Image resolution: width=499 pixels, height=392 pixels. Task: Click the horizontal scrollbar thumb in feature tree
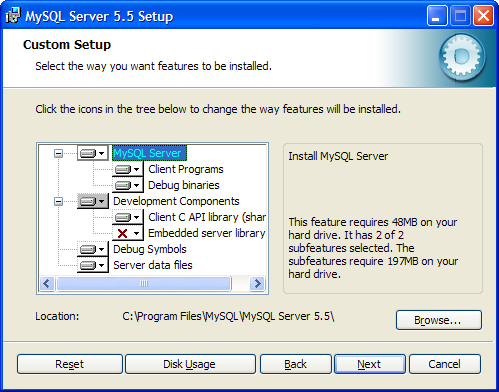pyautogui.click(x=144, y=284)
